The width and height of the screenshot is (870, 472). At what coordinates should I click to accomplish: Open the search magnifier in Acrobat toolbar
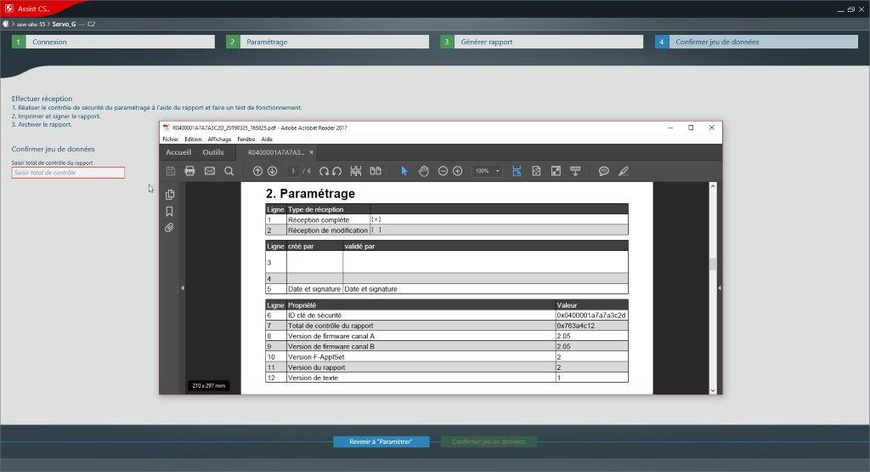coord(229,171)
